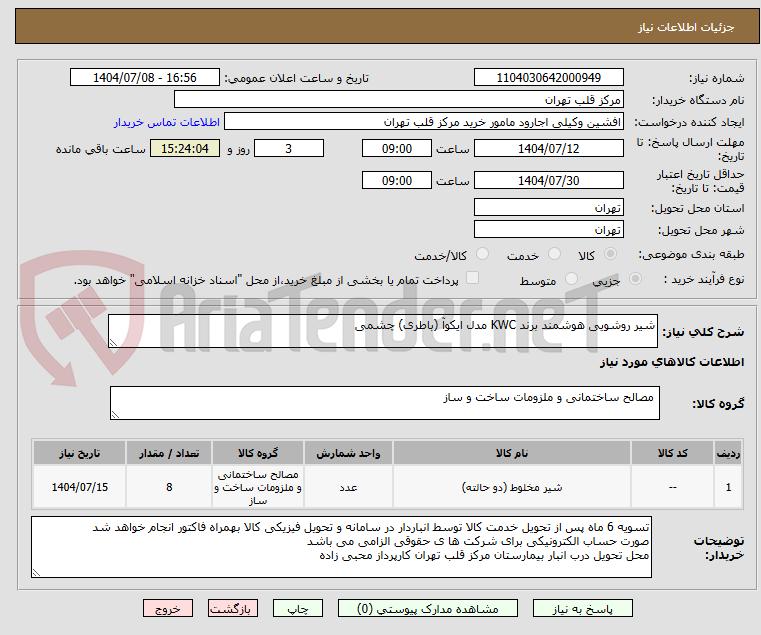
Task: Click the announcement date field 1404/07/08 - 16:56
Action: [x=145, y=78]
